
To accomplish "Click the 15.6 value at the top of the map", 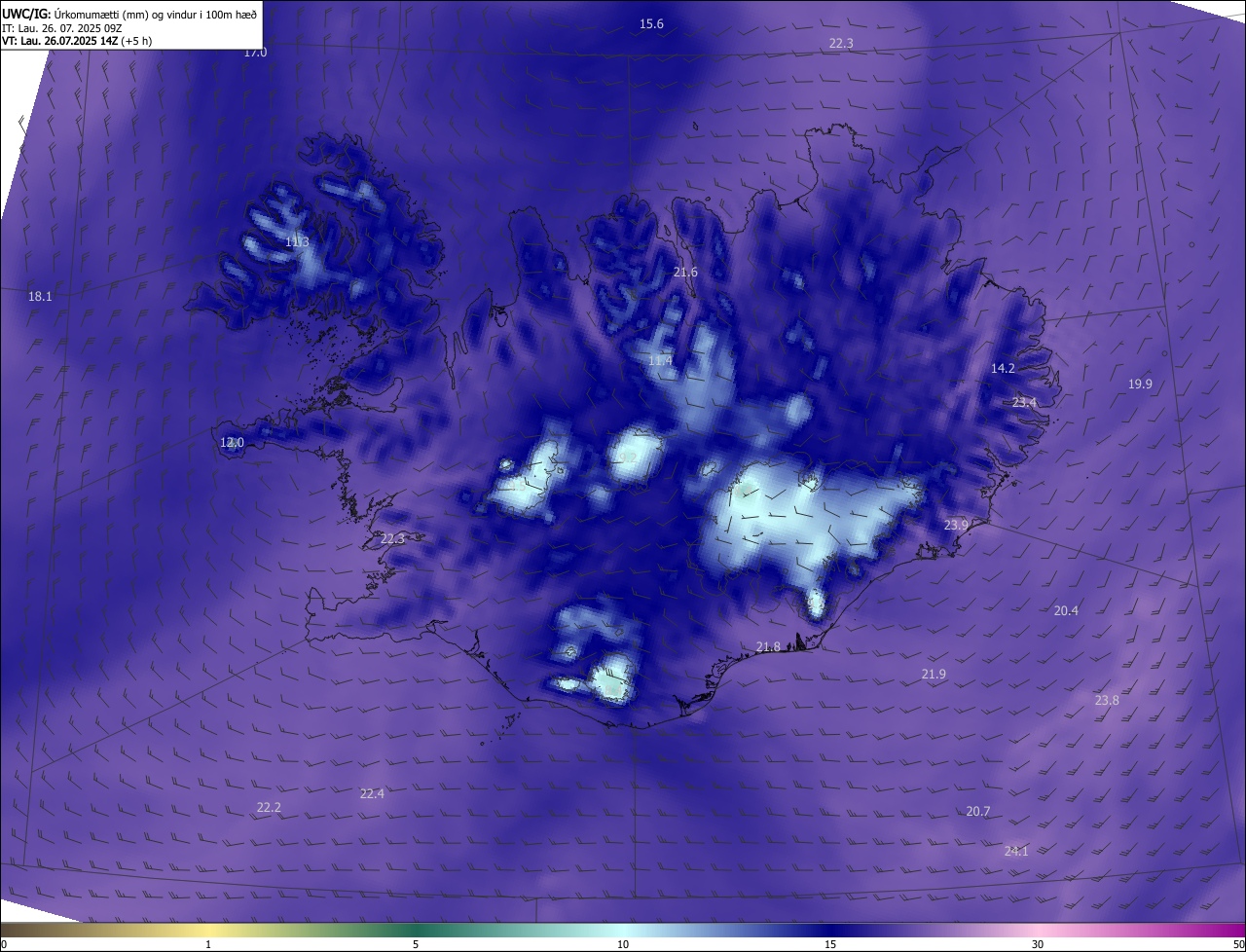I will point(651,23).
